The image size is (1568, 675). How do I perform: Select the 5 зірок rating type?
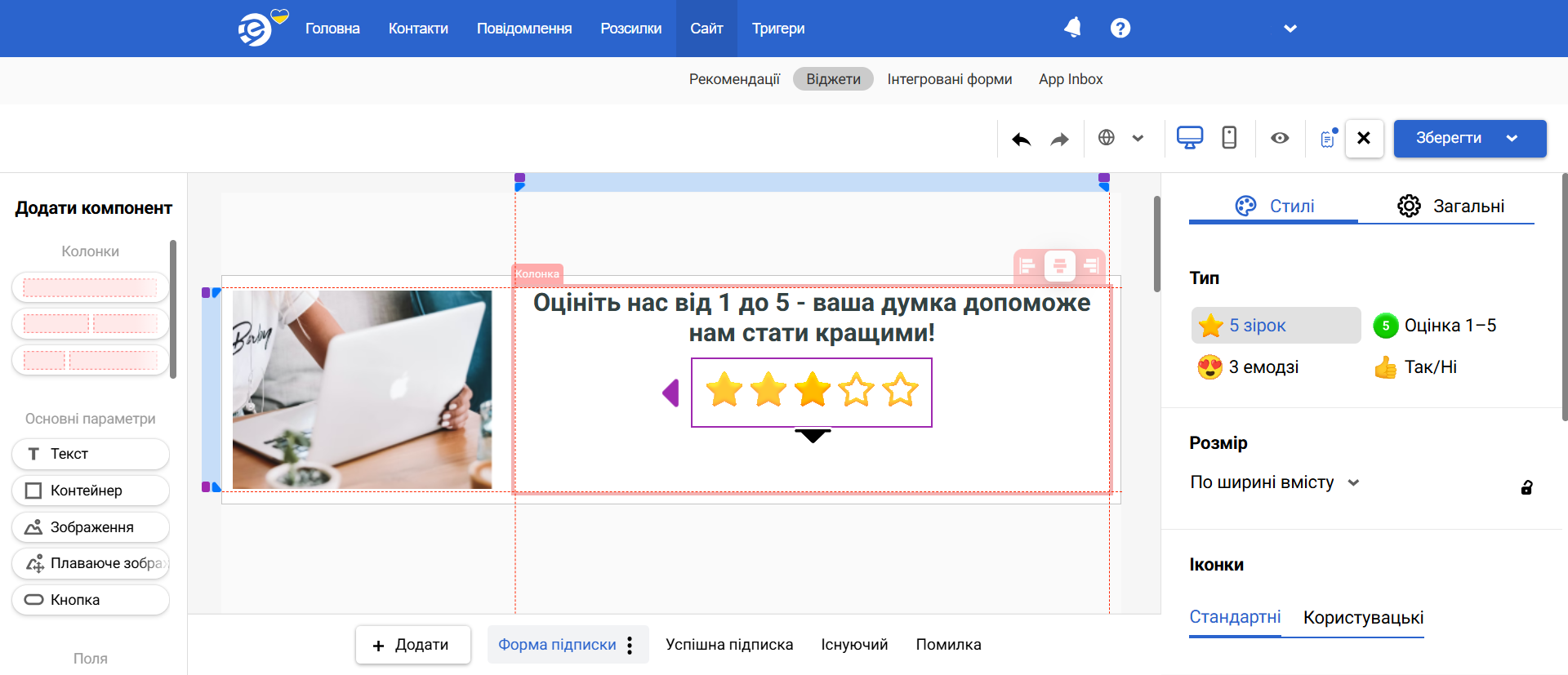1276,326
